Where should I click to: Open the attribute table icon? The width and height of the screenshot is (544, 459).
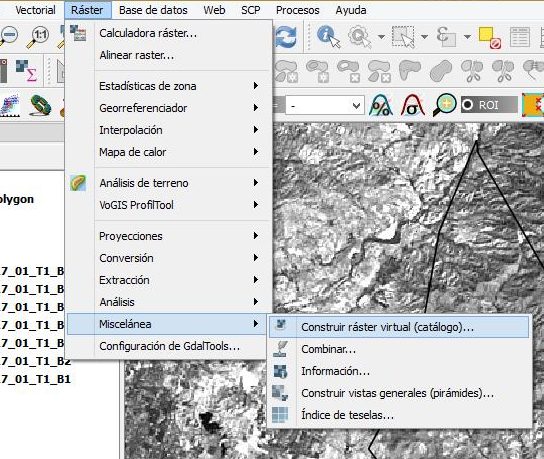point(519,36)
